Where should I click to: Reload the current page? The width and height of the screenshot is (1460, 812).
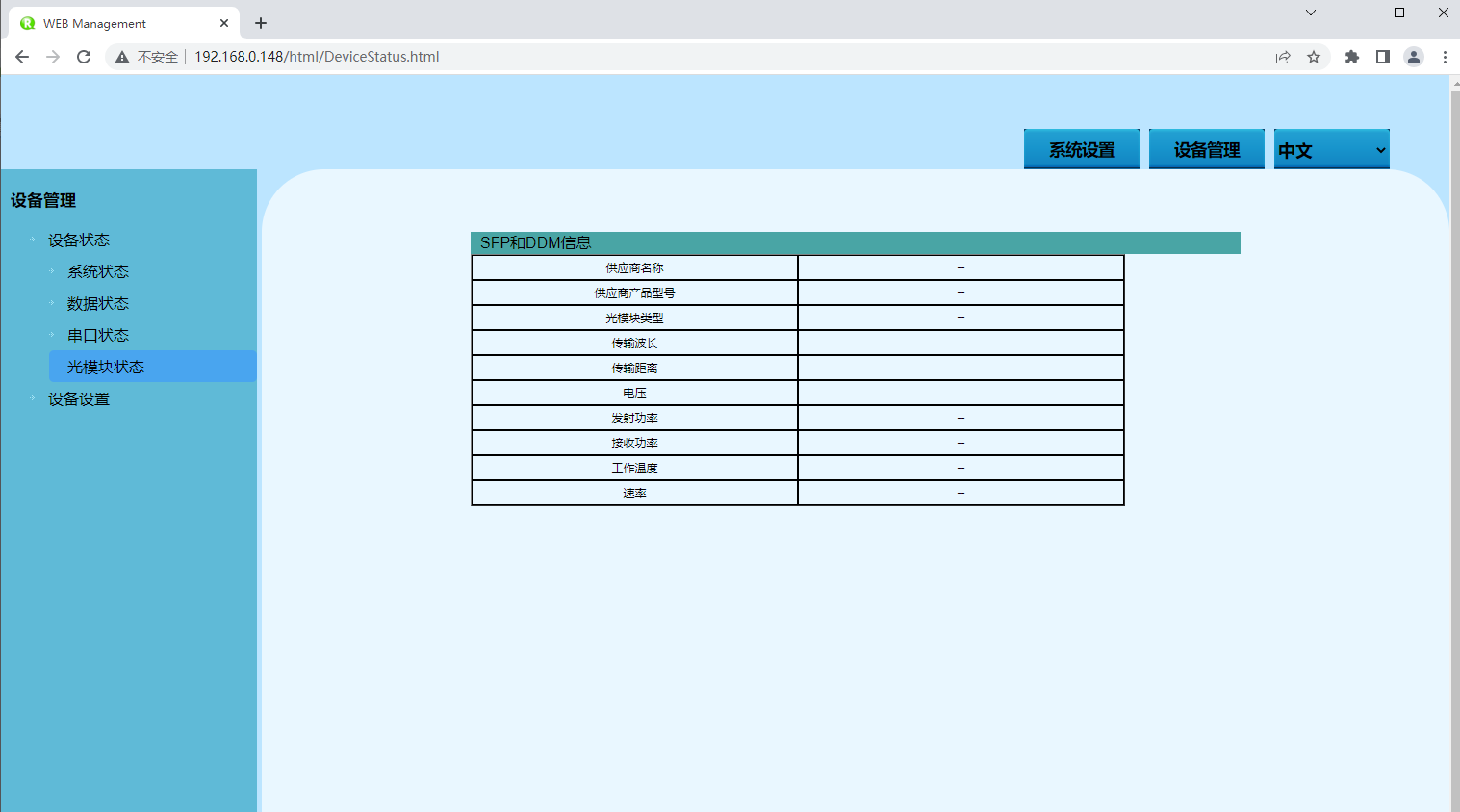84,57
